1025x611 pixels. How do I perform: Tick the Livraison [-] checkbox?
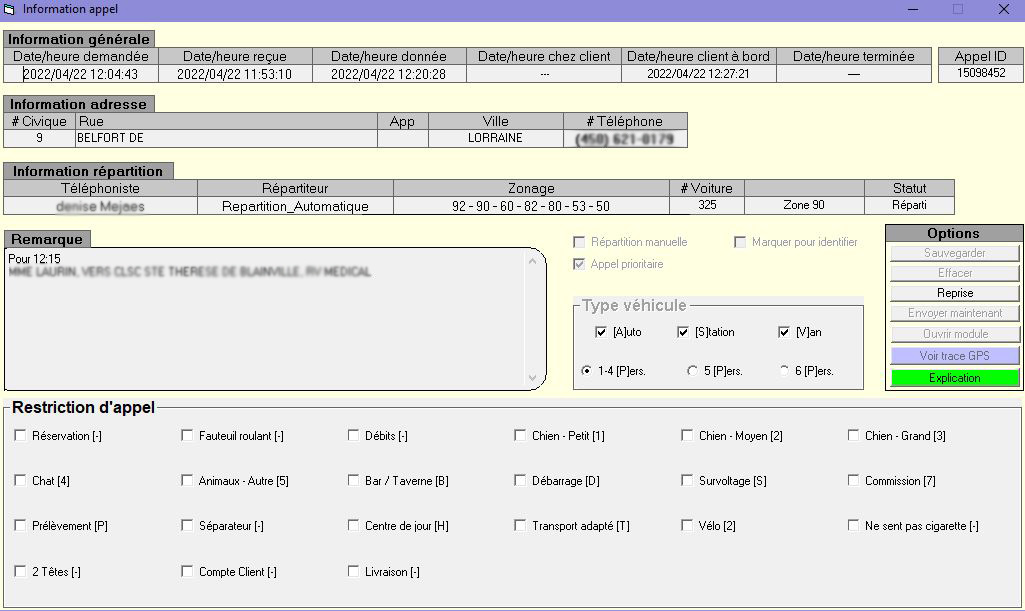[354, 571]
